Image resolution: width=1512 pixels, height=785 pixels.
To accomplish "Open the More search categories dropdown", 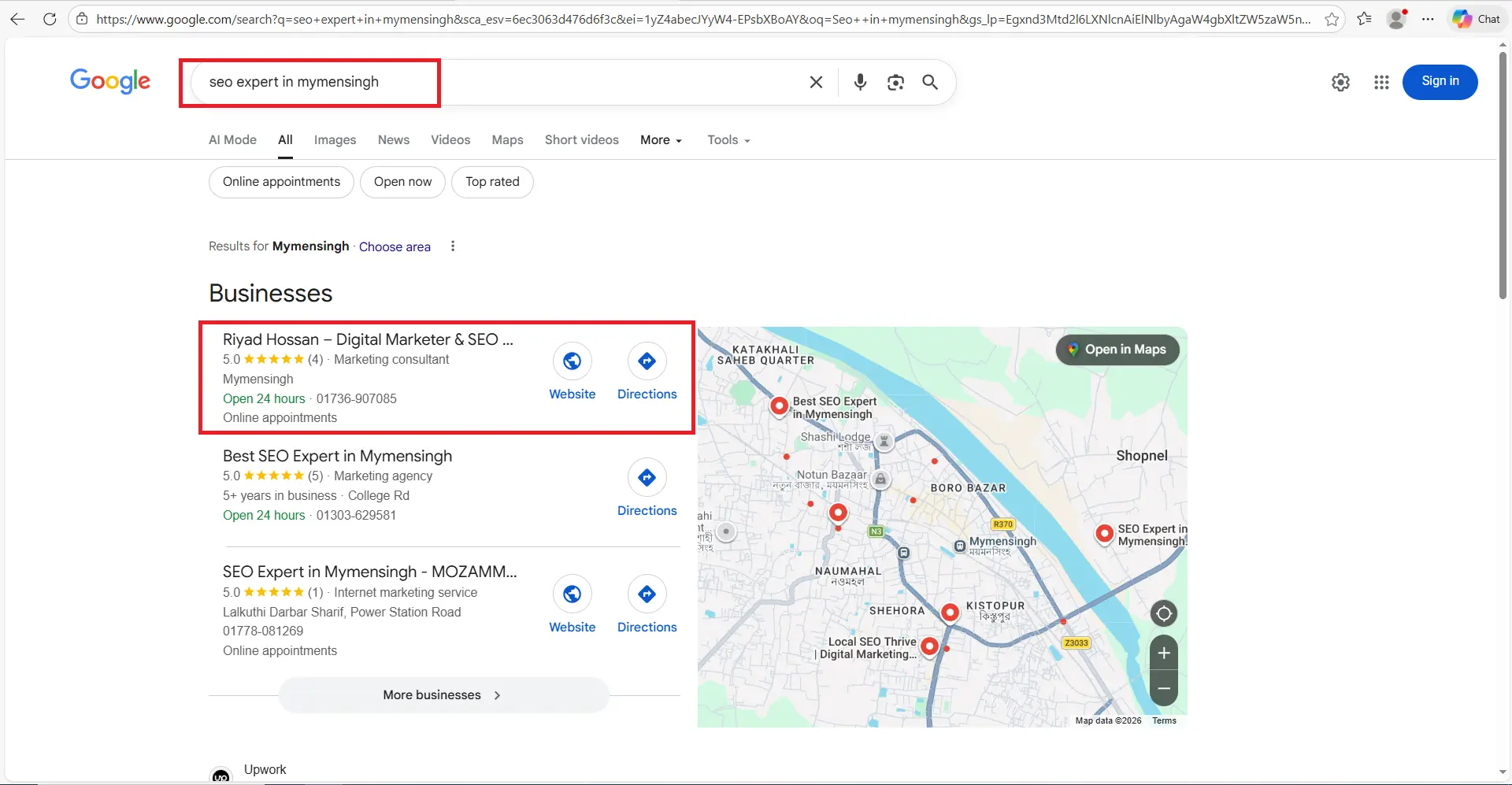I will 661,139.
